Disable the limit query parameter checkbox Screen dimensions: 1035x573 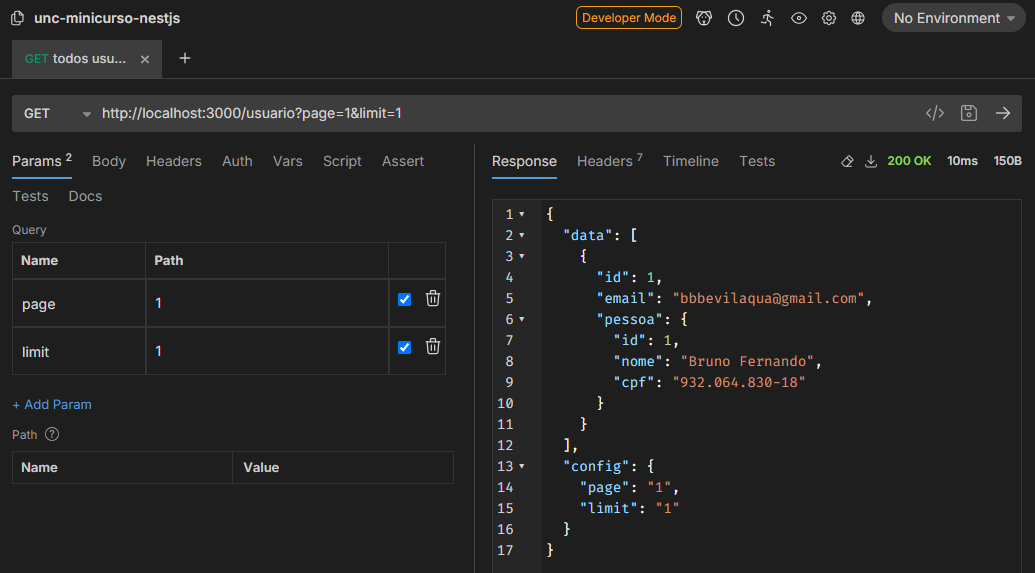click(x=404, y=347)
